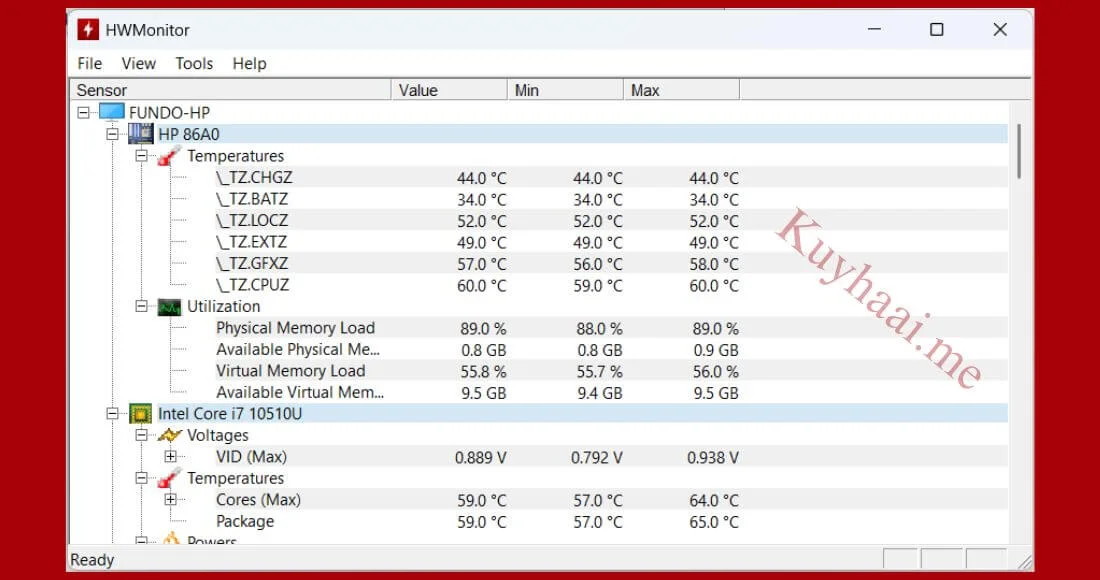Click the HP 86A0 motherboard icon
The width and height of the screenshot is (1100, 580).
(x=141, y=134)
